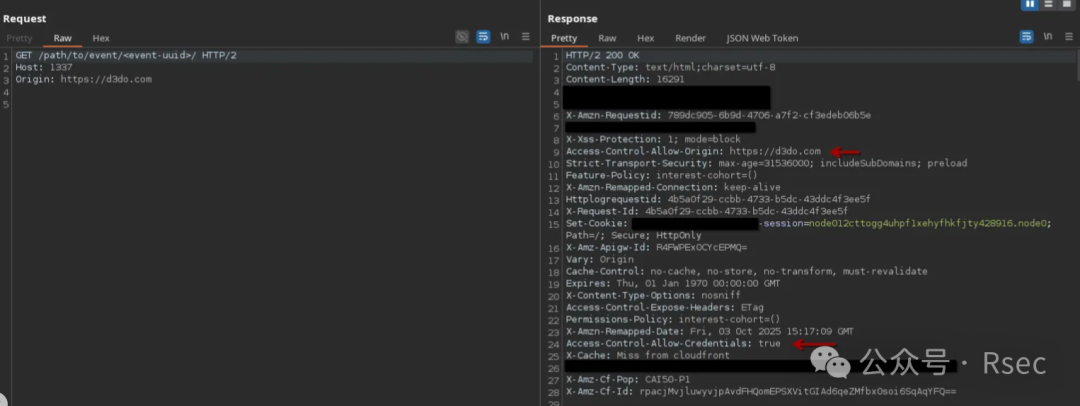Open the JSON Web Token tab
Viewport: 1080px width, 406px height.
point(762,38)
